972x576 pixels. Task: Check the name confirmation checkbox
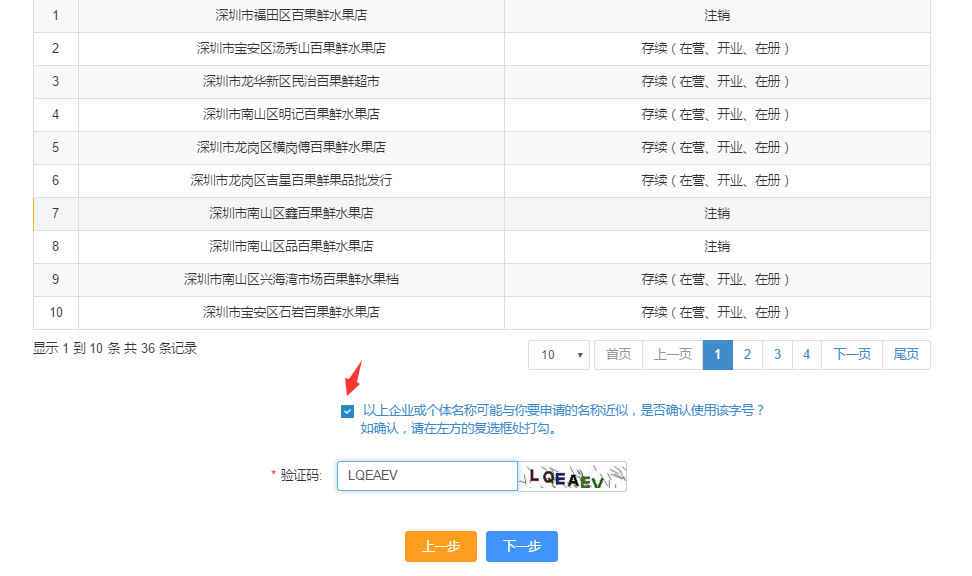tap(347, 411)
